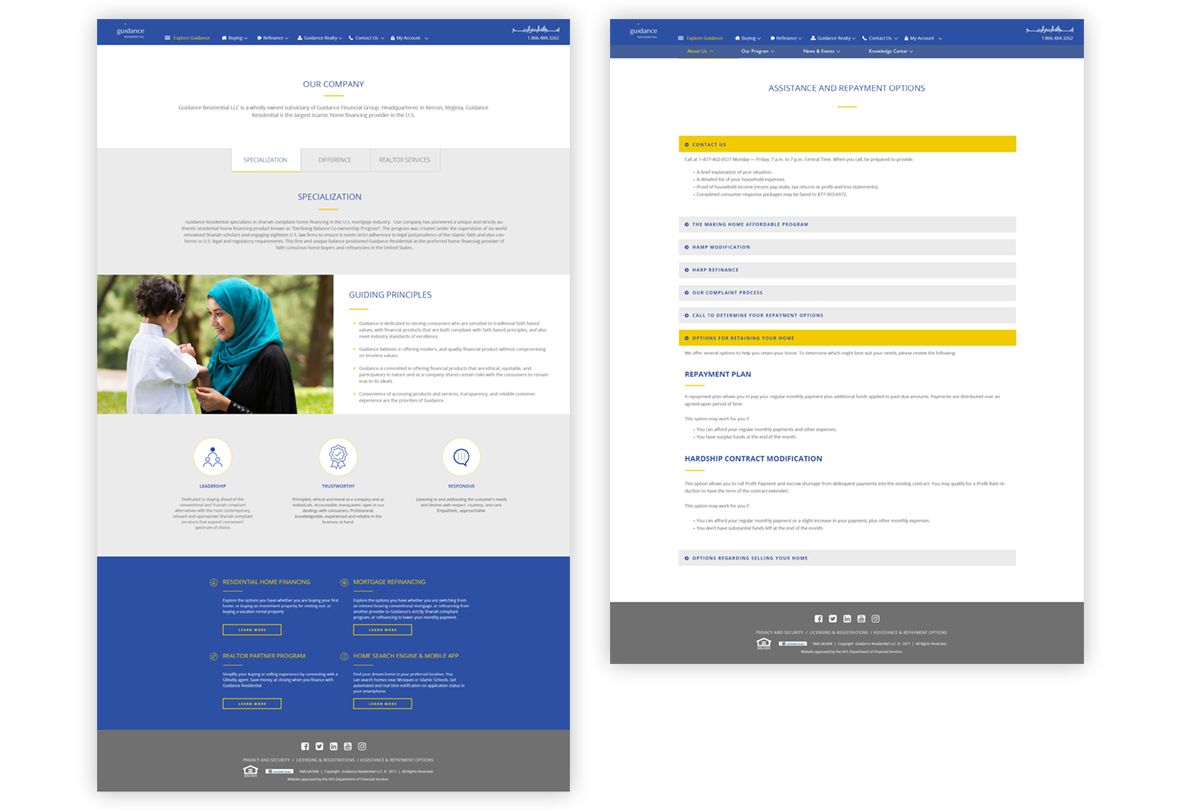Expand Options Regarding Selling Your Home
Screen dimensions: 1200x810
(847, 558)
